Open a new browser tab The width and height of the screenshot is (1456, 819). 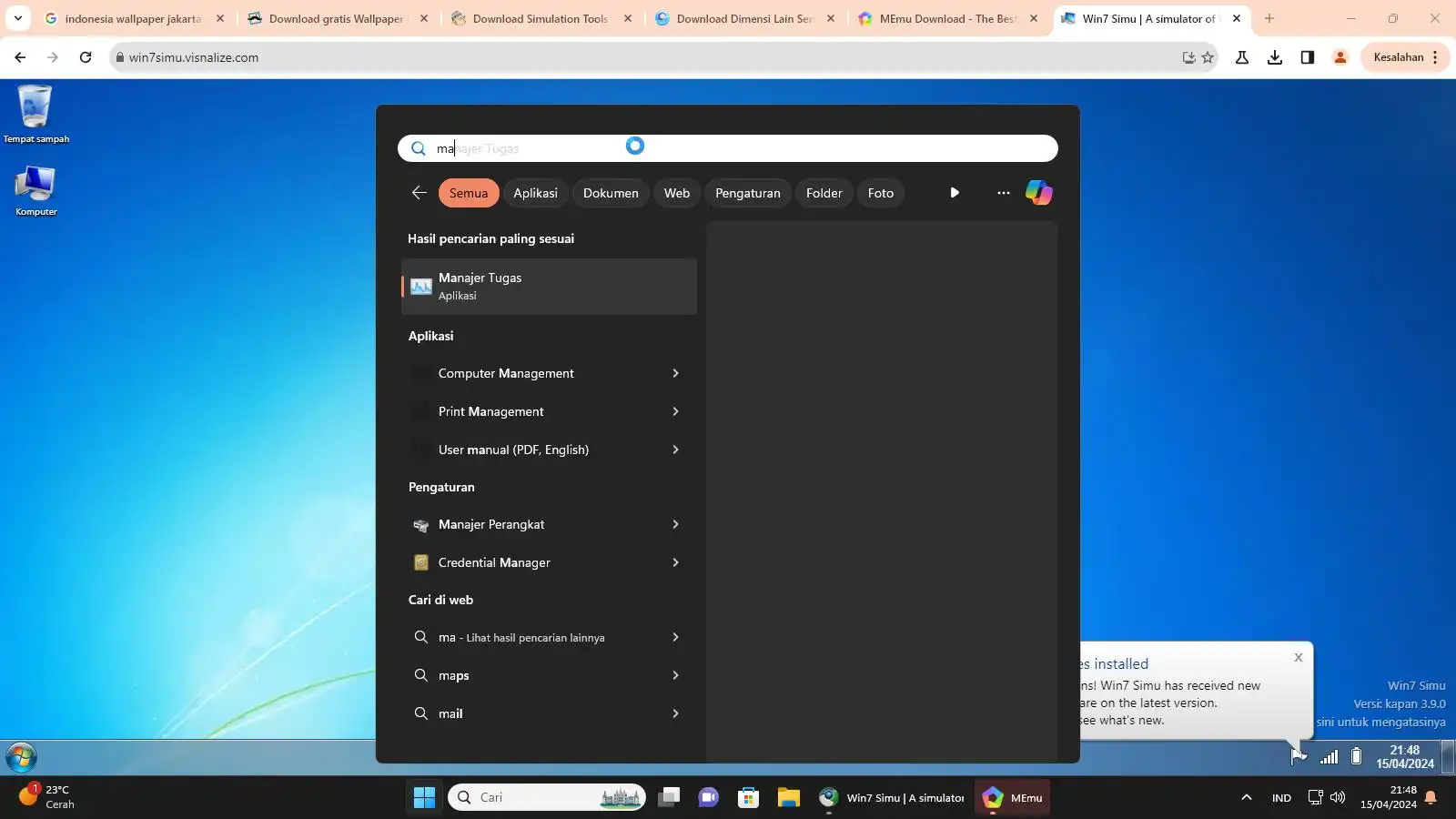click(1269, 18)
